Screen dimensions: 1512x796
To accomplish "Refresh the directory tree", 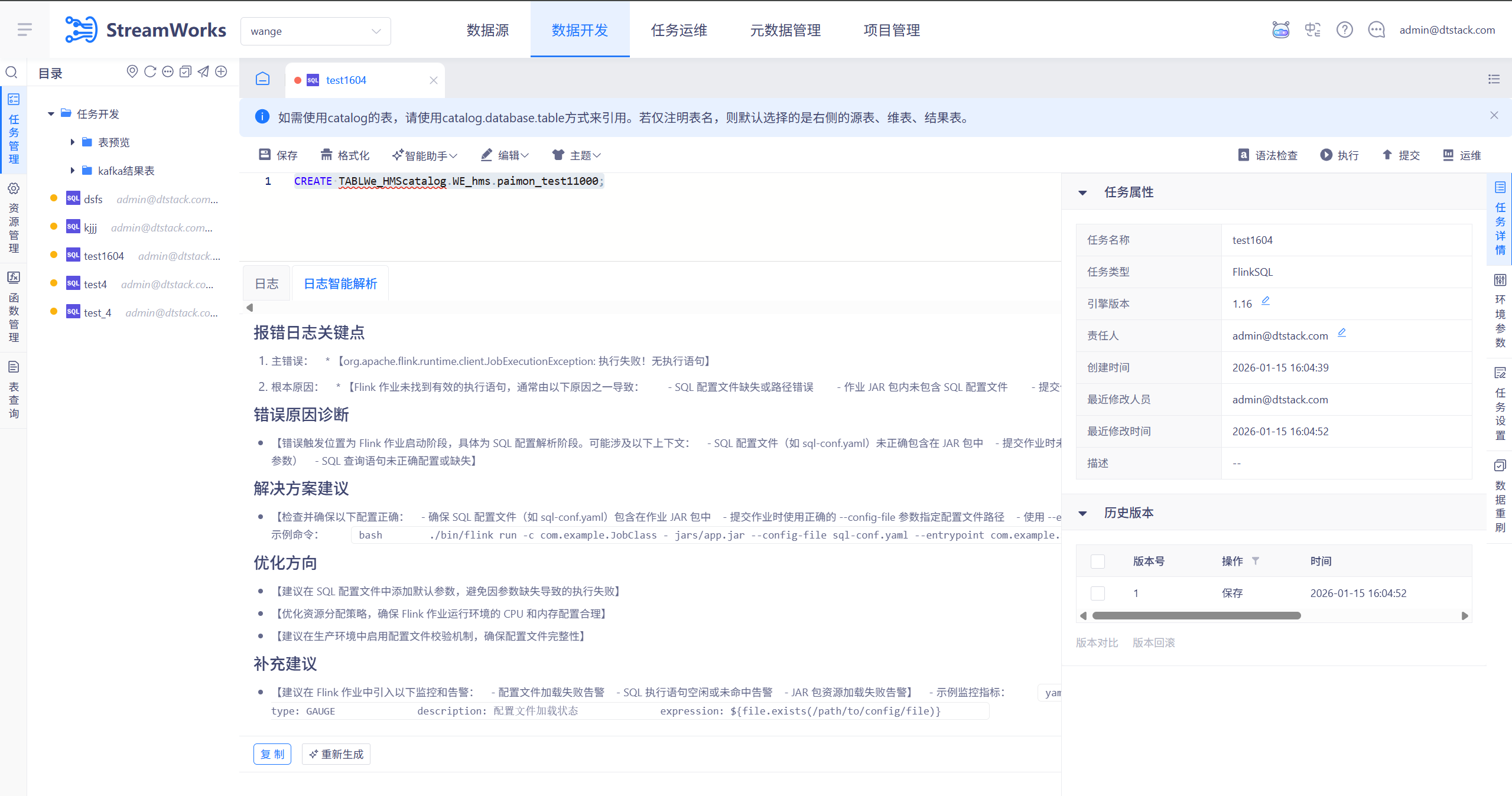I will [x=150, y=71].
